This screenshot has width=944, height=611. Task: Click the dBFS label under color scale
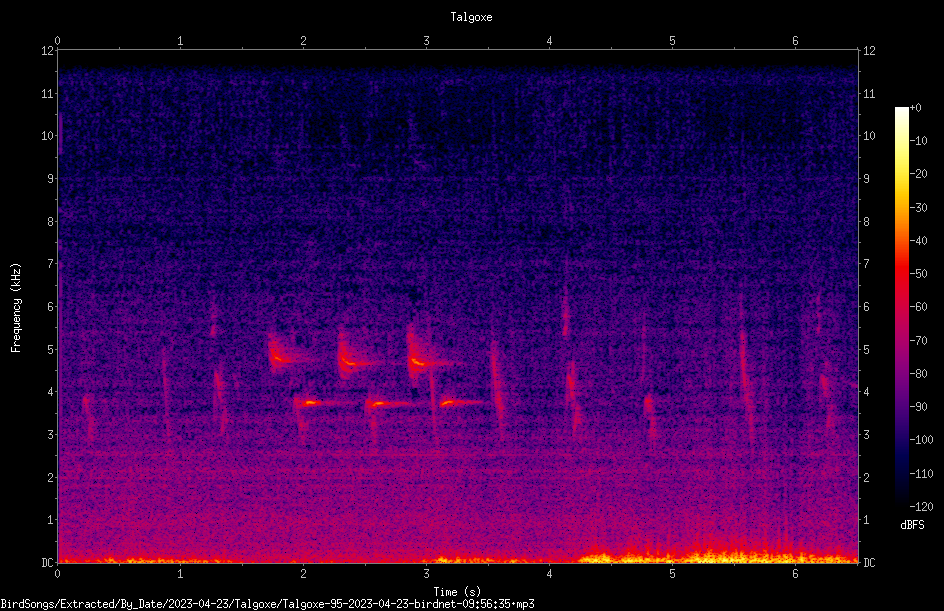pos(912,525)
